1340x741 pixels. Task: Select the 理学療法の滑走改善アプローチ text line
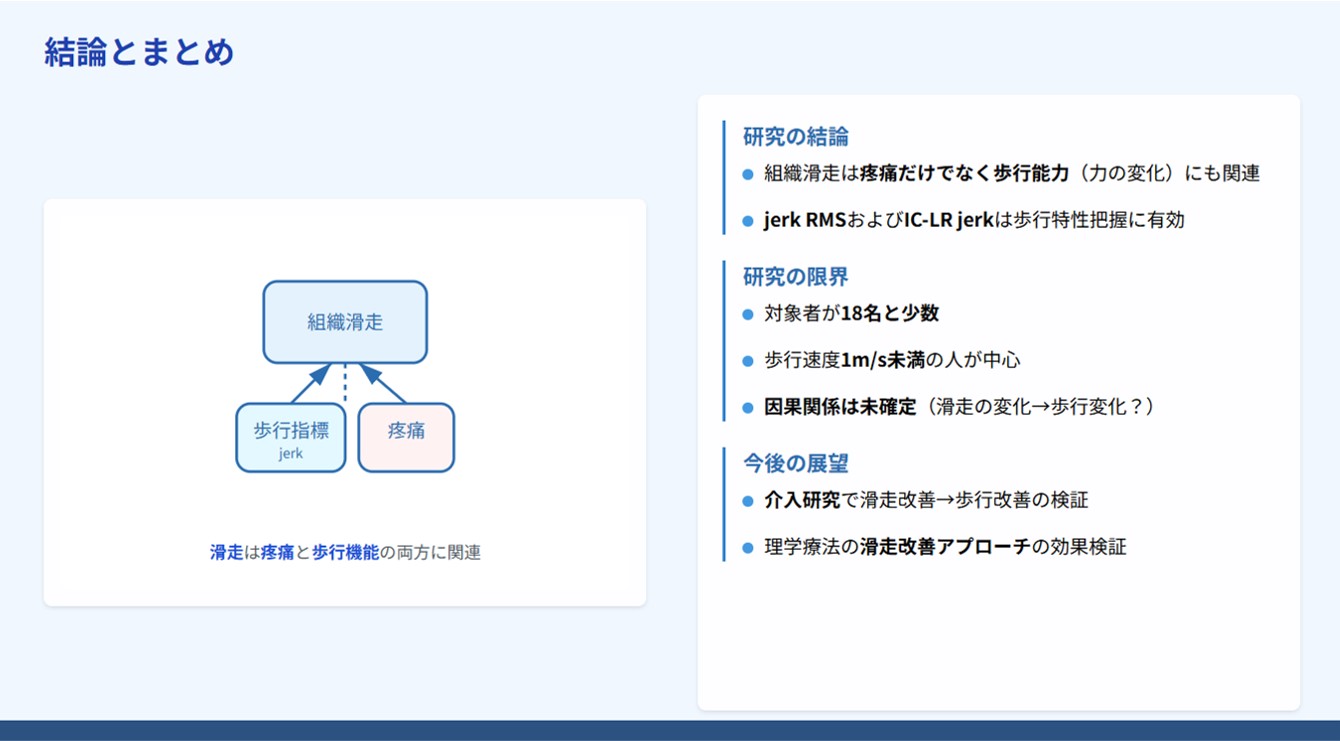[x=945, y=547]
